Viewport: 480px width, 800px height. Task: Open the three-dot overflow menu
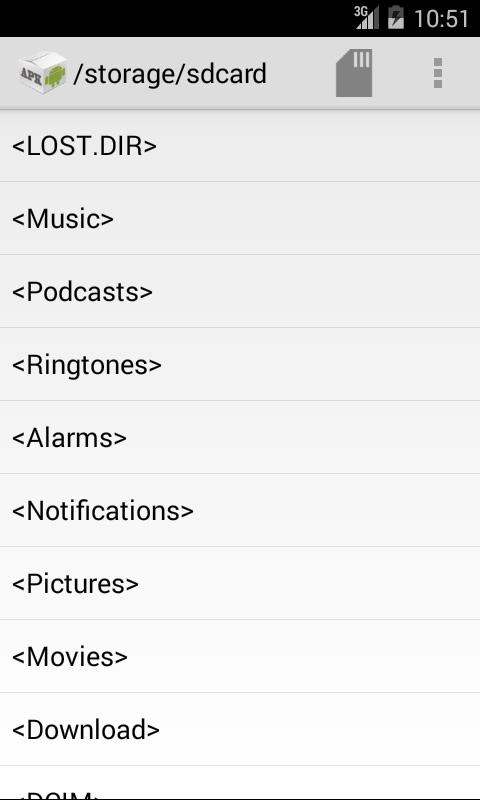[438, 73]
